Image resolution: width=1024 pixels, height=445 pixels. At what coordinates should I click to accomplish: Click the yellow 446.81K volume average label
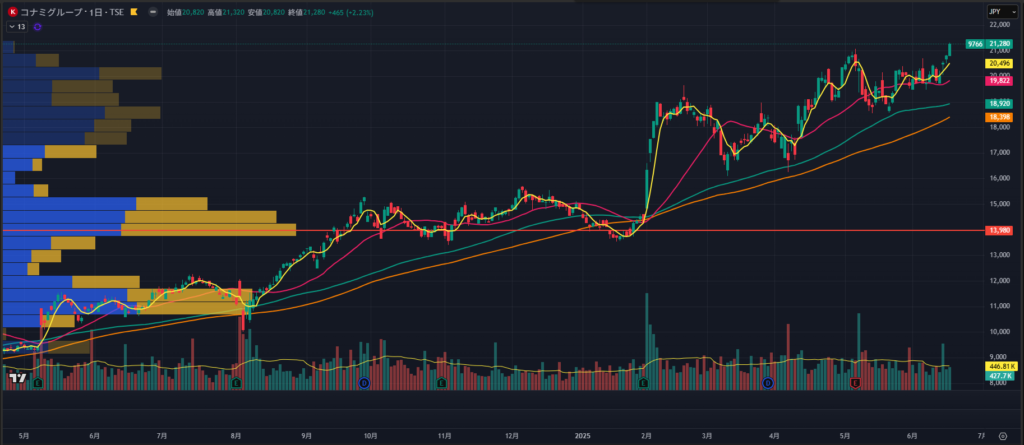coord(999,367)
